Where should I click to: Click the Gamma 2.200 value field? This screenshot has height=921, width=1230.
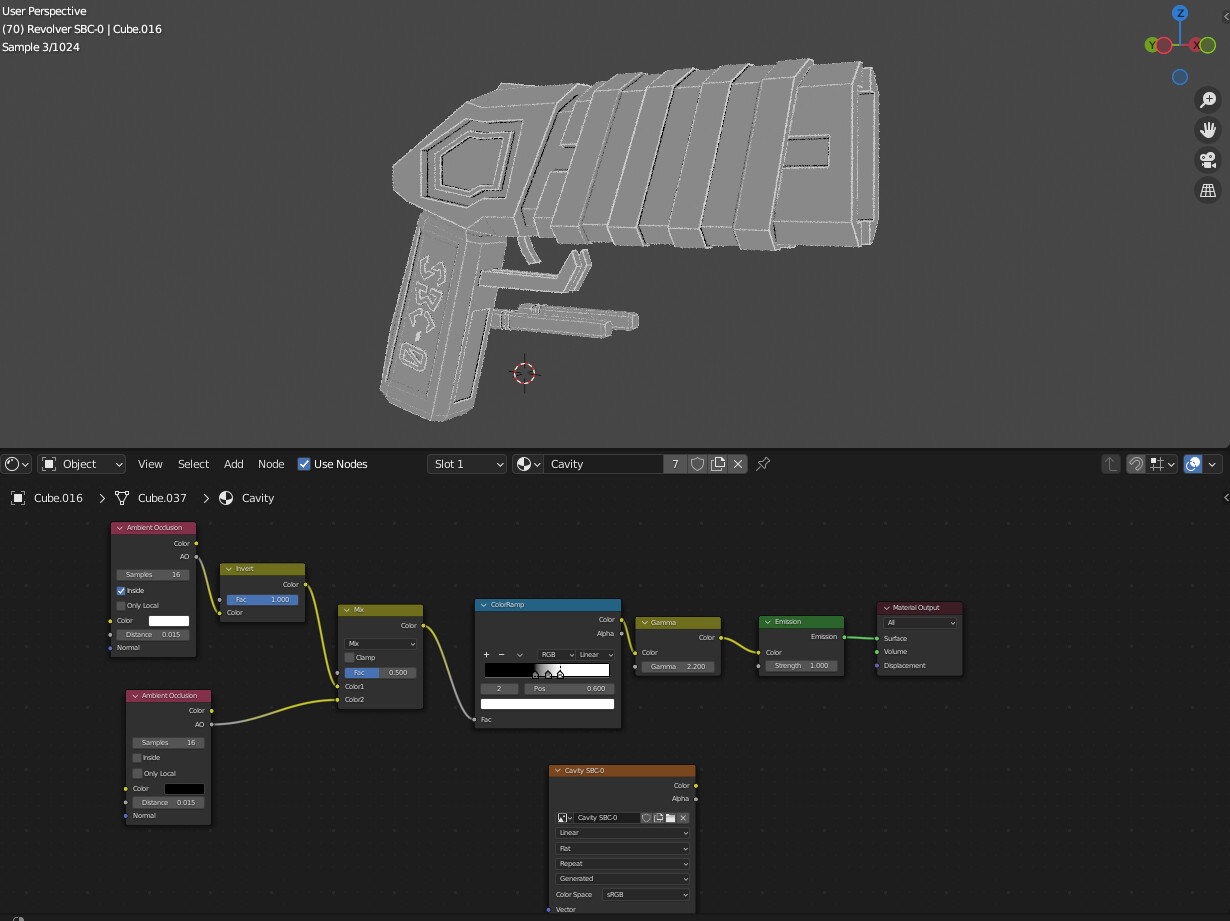click(678, 666)
